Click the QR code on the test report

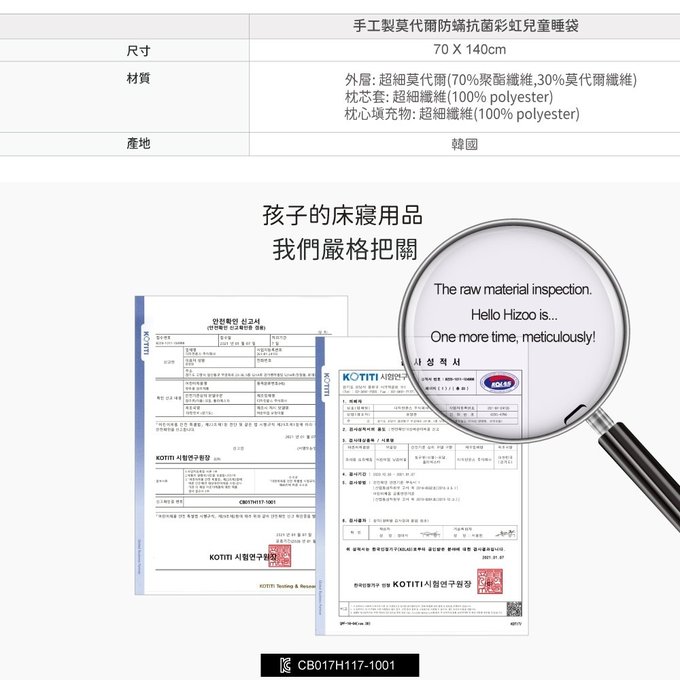click(x=514, y=609)
